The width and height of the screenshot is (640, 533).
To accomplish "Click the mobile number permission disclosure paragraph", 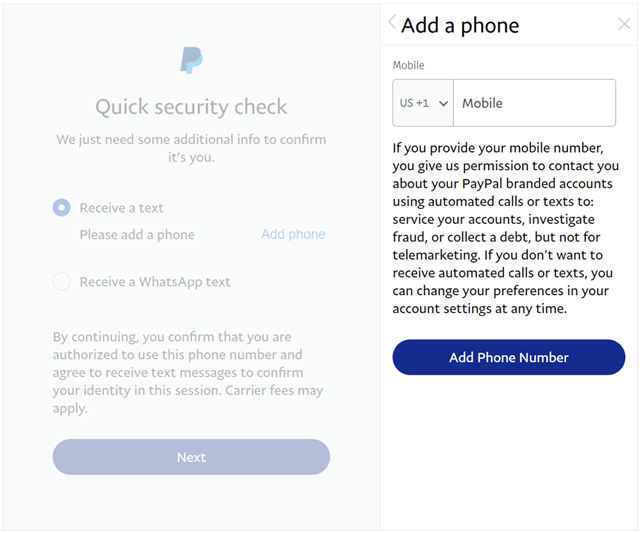I will pos(505,228).
